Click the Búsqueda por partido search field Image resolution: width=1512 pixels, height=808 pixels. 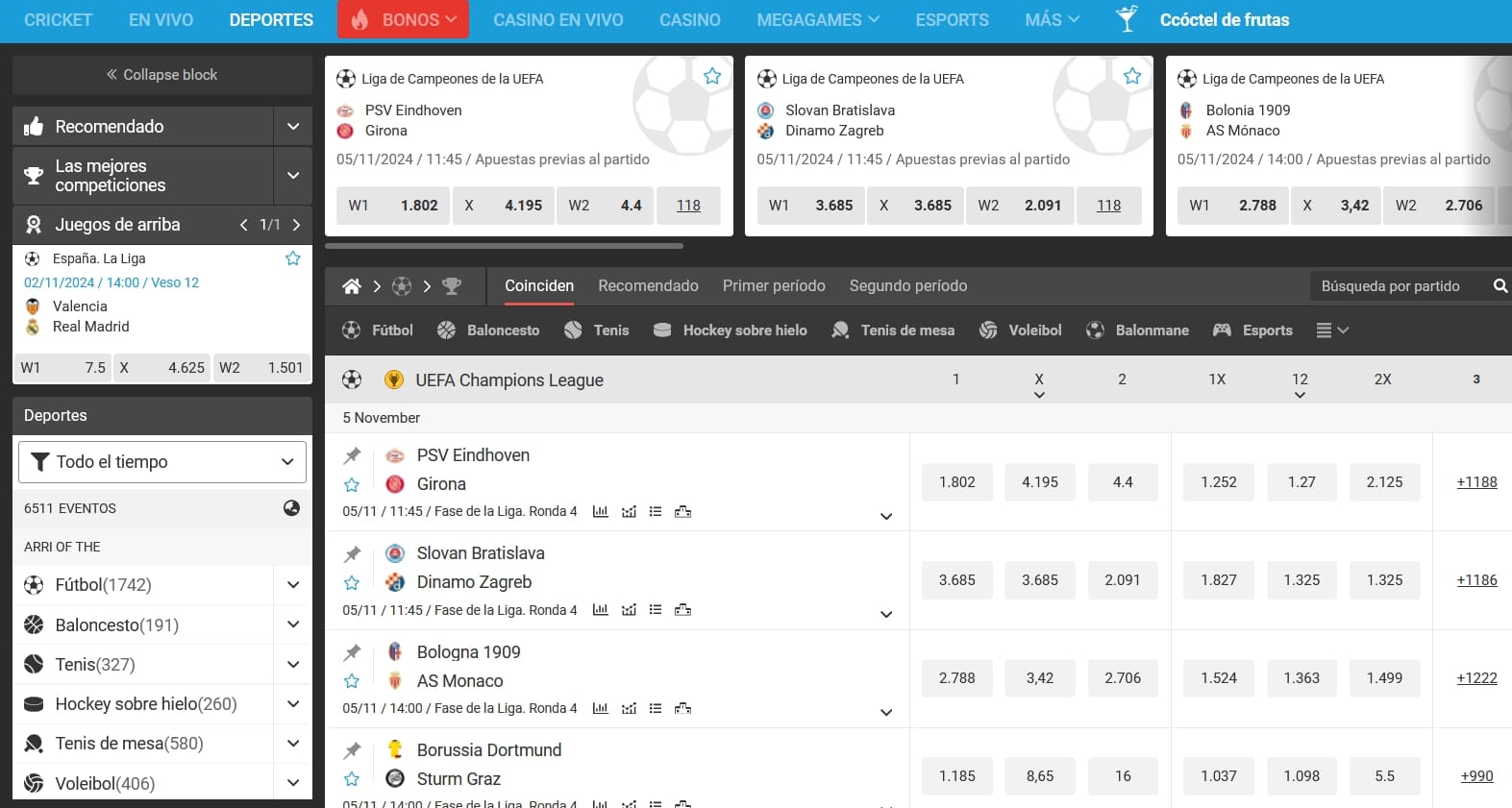[1399, 286]
